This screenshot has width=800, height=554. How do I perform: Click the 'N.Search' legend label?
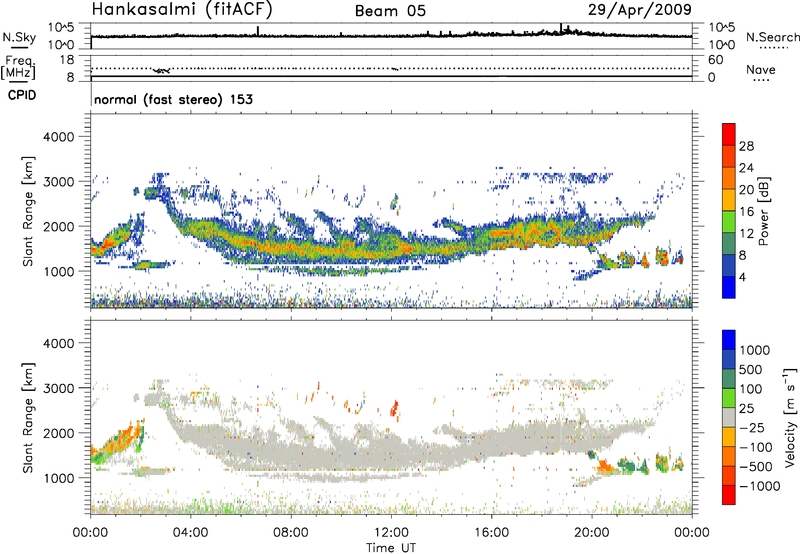(x=772, y=37)
